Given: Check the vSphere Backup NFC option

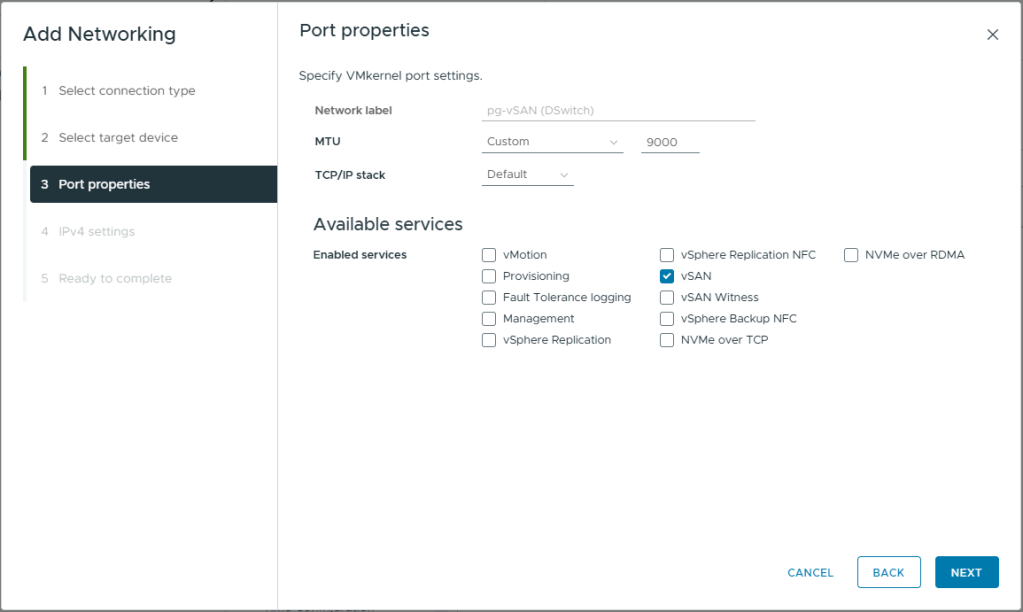Looking at the screenshot, I should (667, 319).
